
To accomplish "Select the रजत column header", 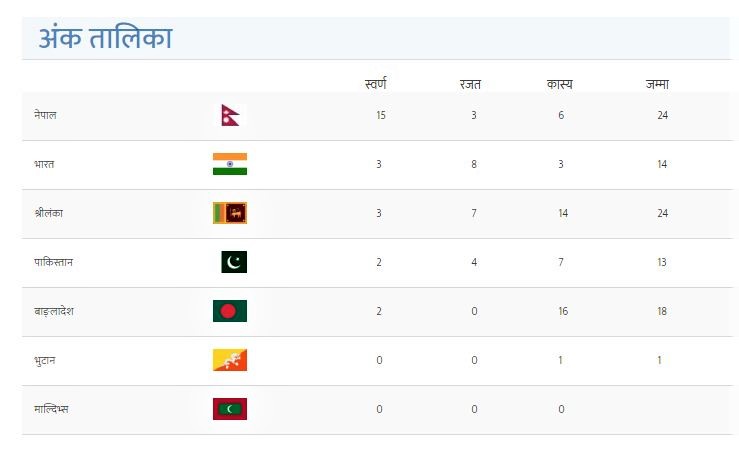I will coord(470,84).
